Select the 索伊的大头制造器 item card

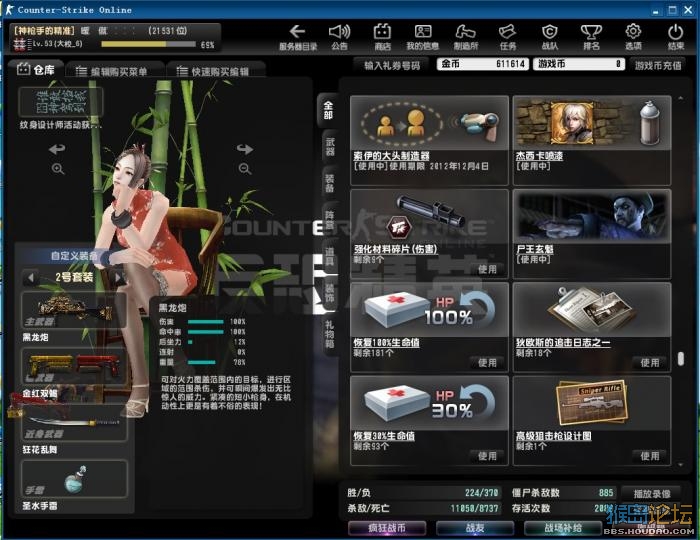tap(429, 140)
